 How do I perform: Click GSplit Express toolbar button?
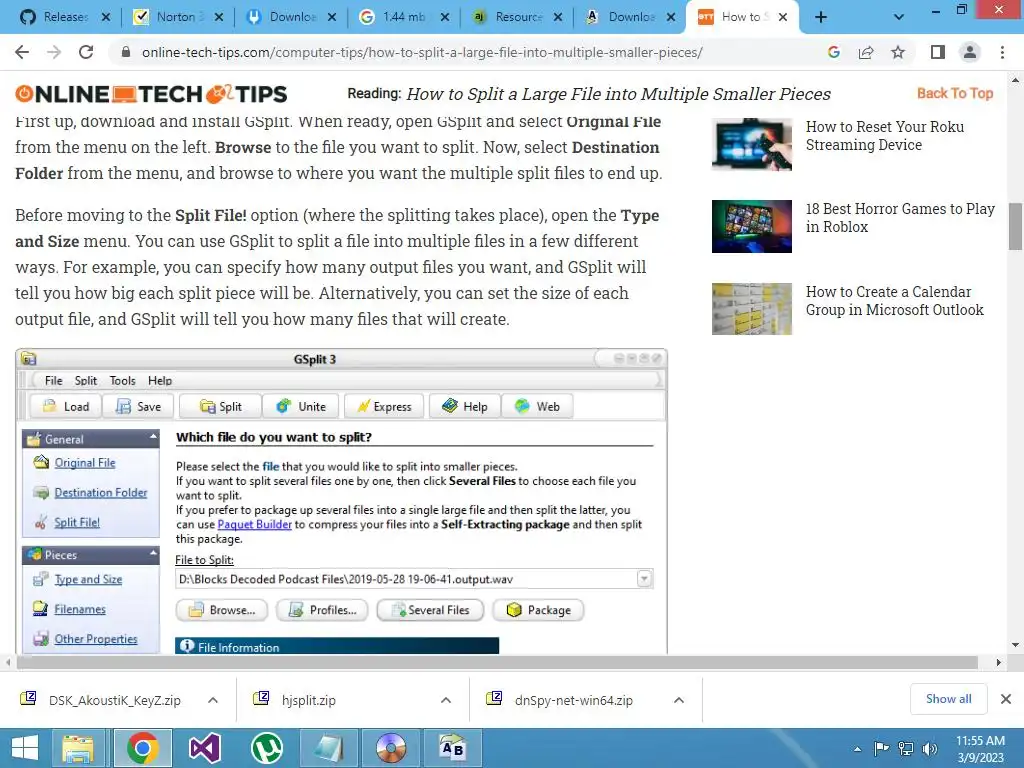[384, 406]
